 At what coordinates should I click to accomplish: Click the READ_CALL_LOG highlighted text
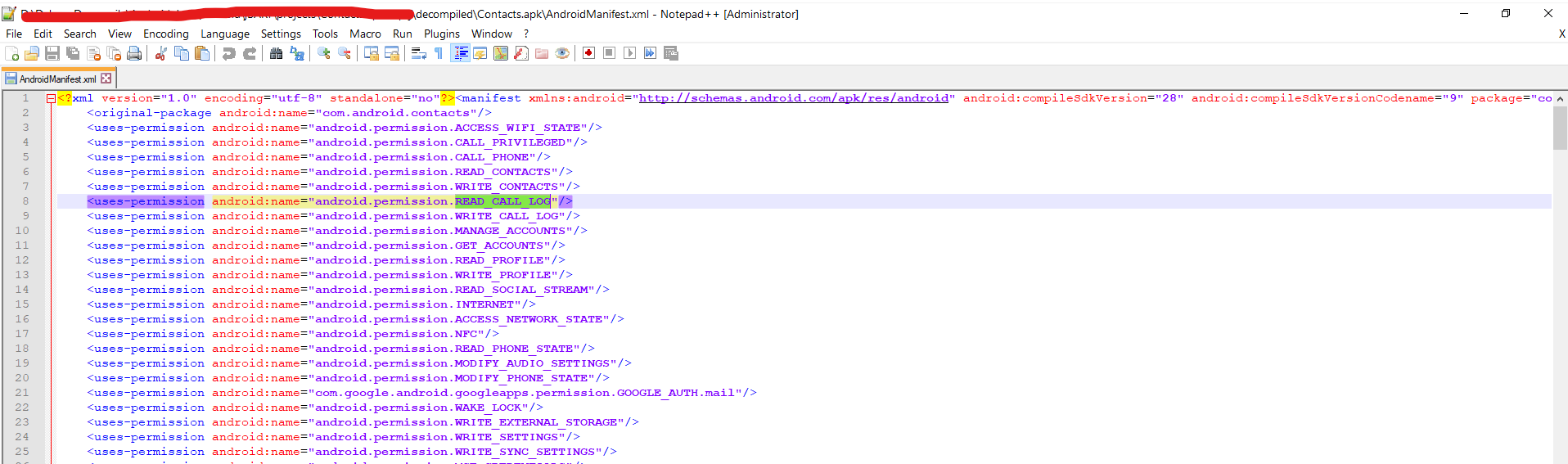pos(502,201)
